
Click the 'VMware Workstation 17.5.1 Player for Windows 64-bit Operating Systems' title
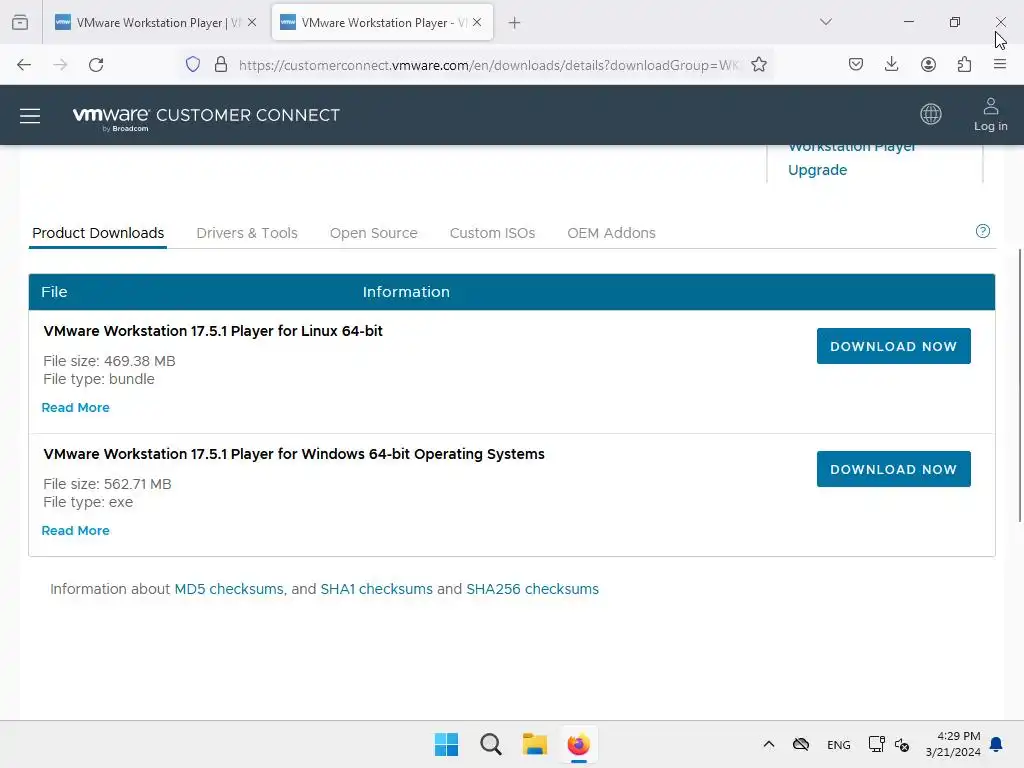pyautogui.click(x=294, y=454)
